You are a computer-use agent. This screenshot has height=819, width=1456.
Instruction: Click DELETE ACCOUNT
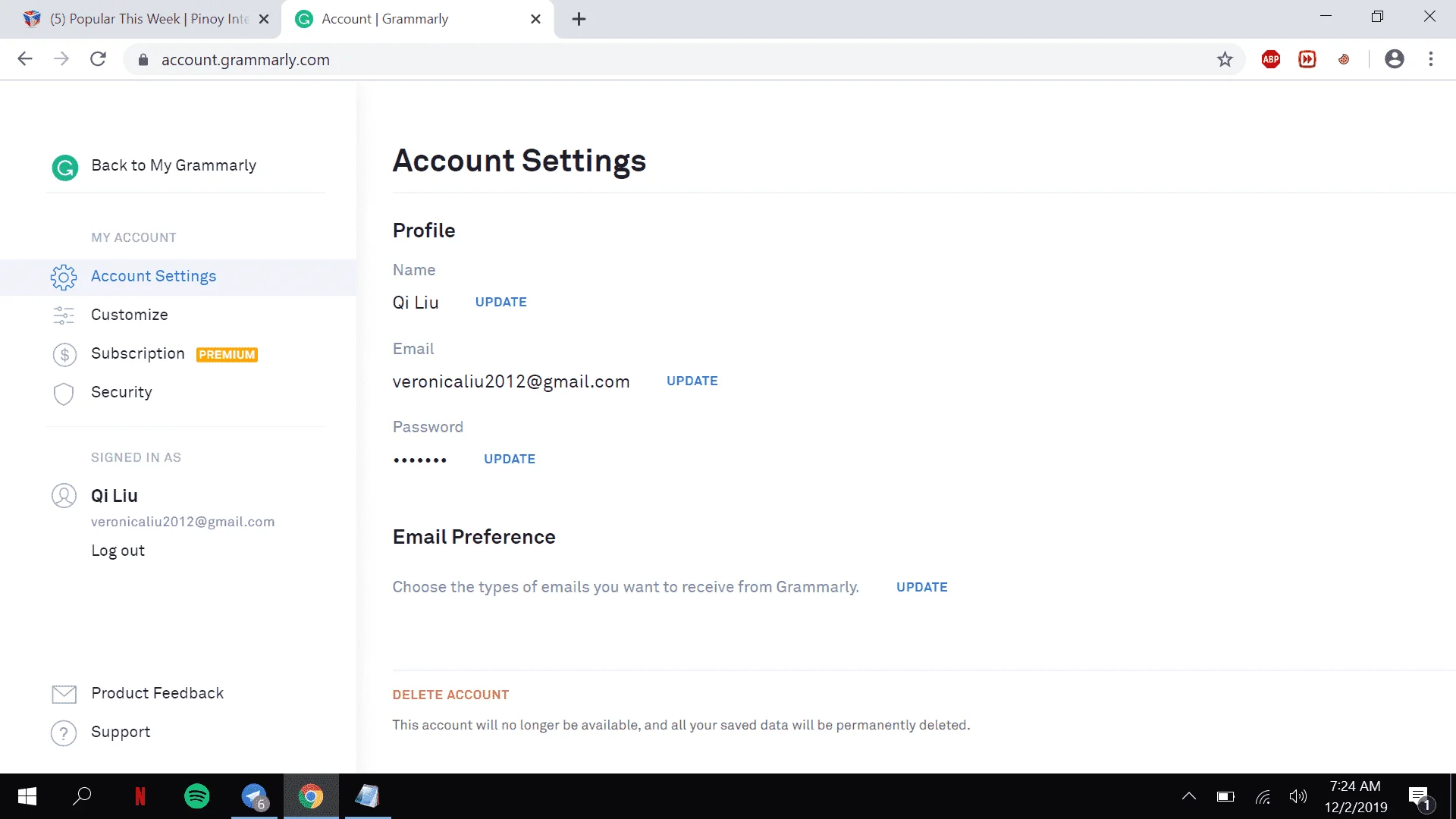click(450, 695)
